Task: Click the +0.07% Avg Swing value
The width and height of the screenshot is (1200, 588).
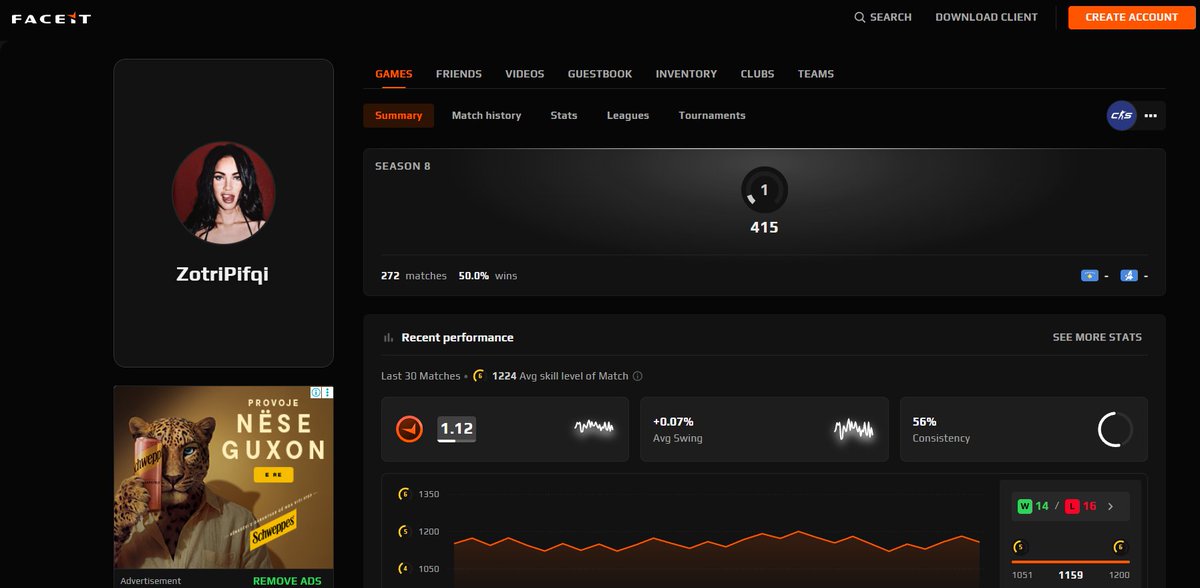Action: pyautogui.click(x=673, y=422)
